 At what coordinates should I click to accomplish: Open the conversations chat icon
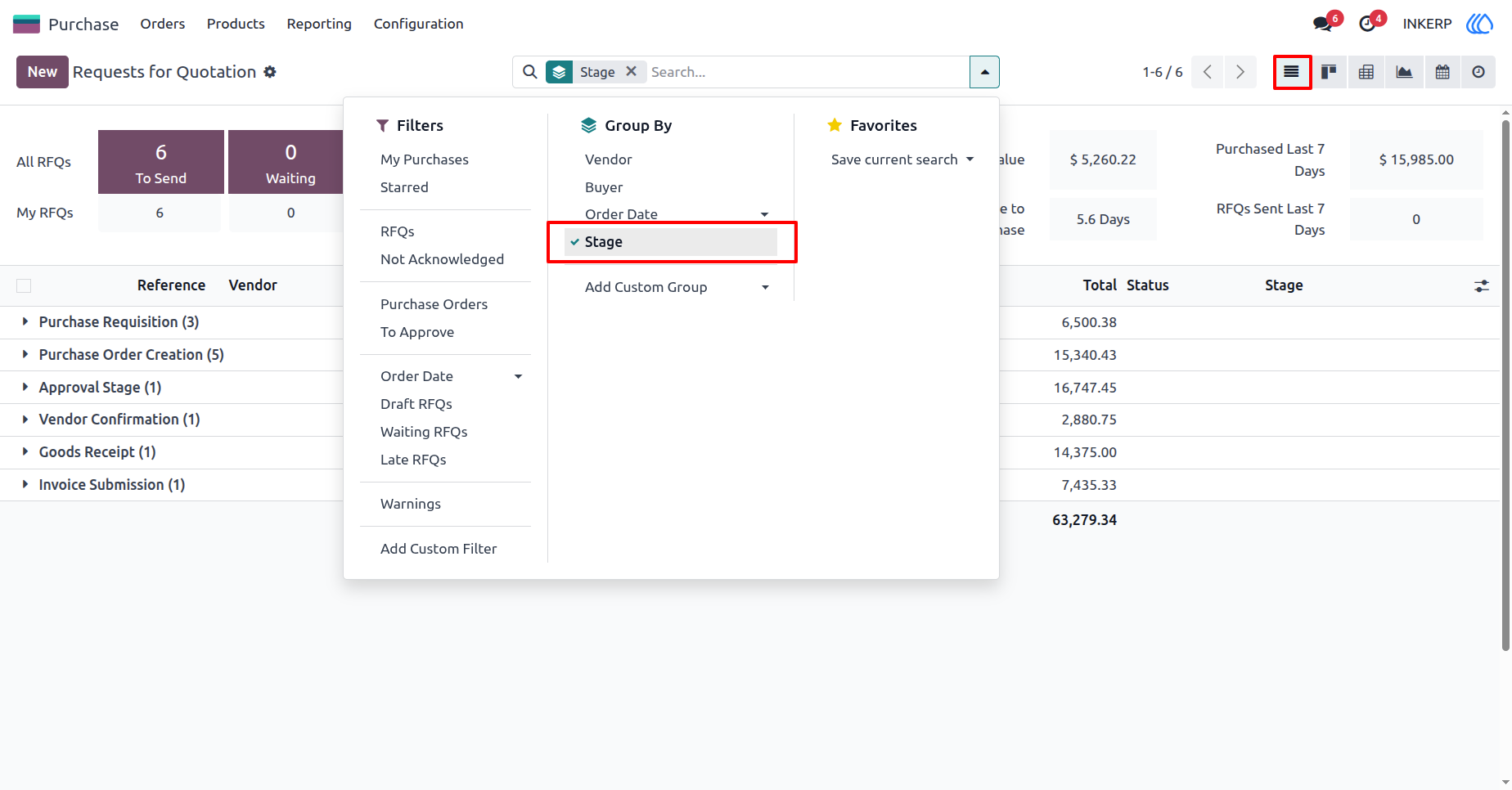(x=1323, y=24)
